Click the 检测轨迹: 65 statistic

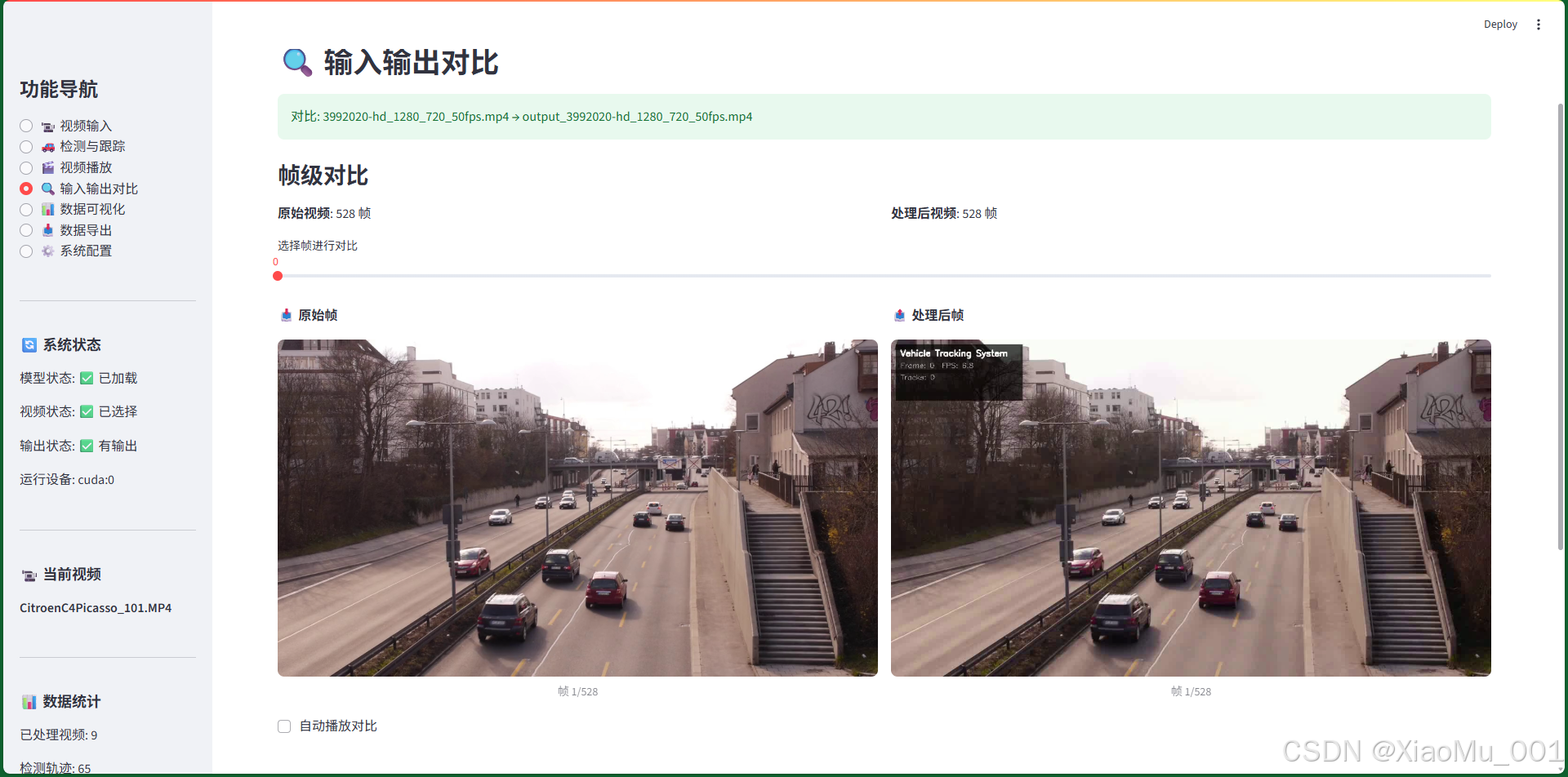coord(56,768)
